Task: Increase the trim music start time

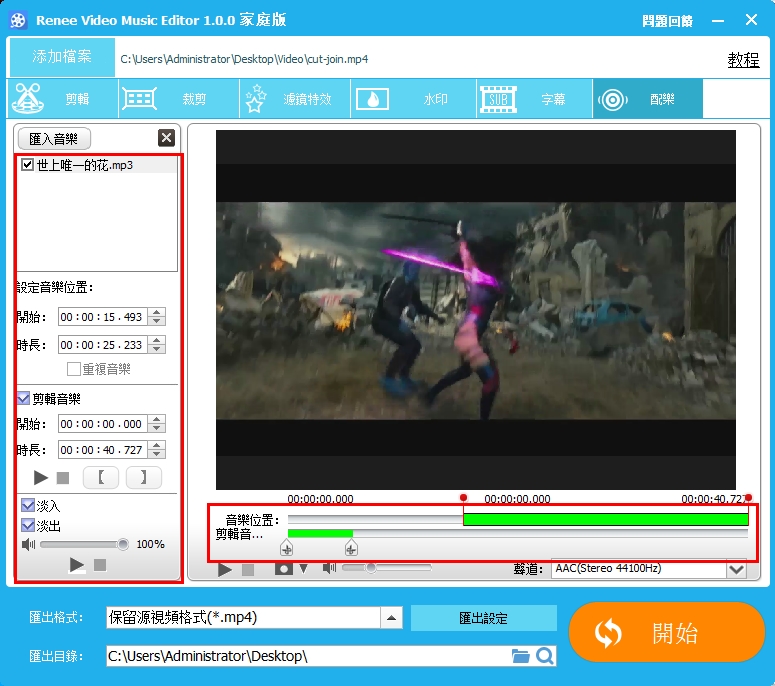Action: pos(157,419)
